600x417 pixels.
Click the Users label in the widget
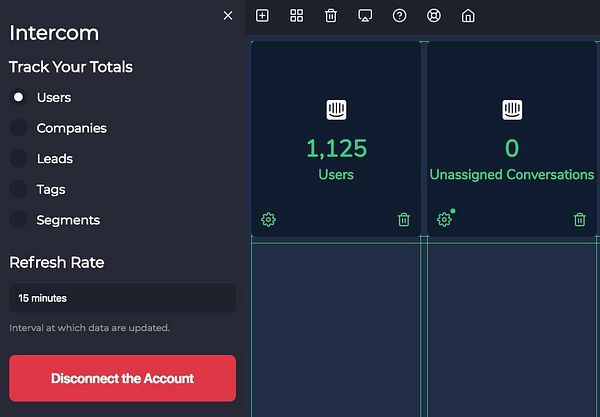coord(336,175)
